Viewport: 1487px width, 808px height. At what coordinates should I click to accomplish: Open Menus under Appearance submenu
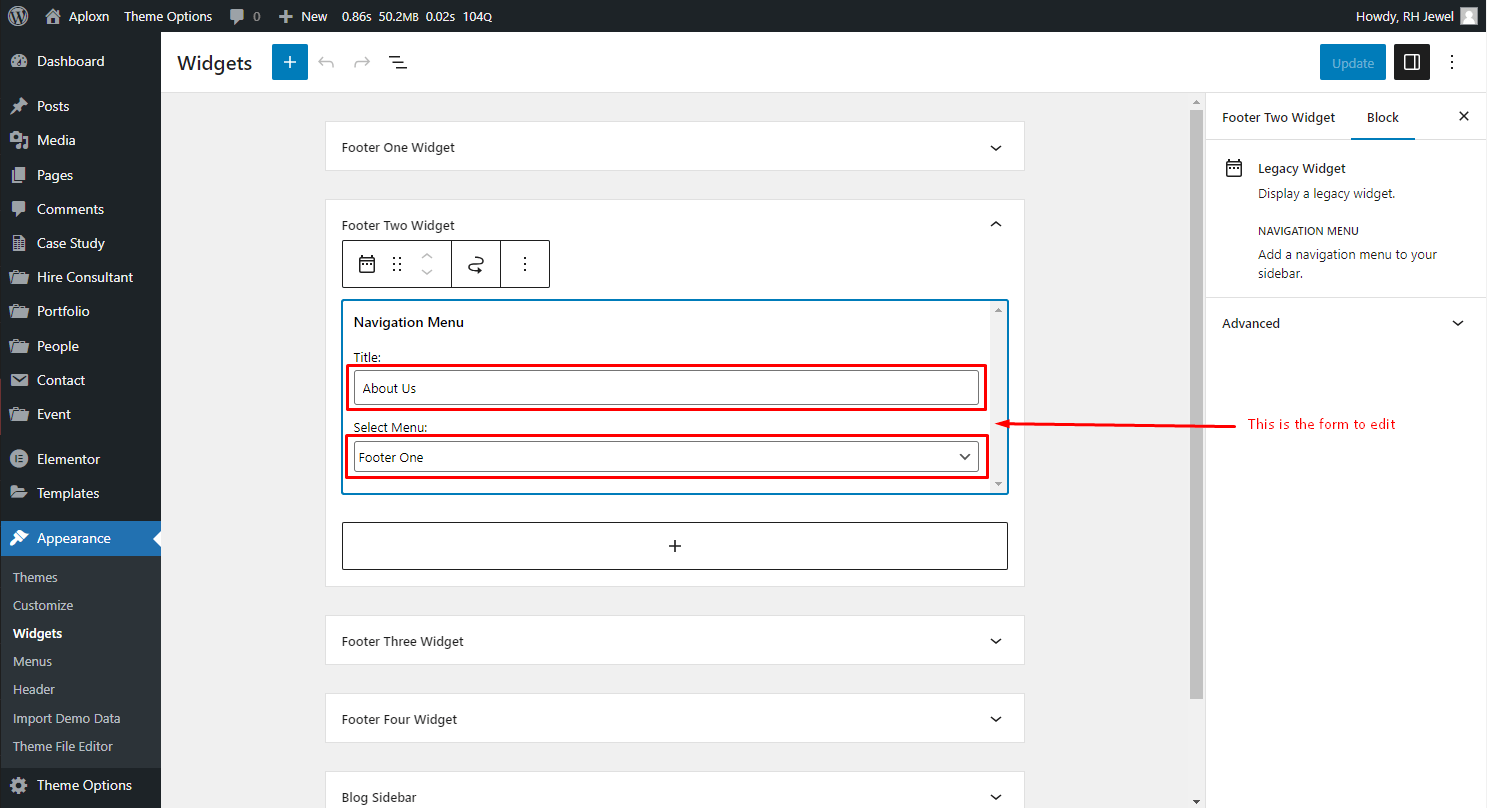[x=32, y=661]
